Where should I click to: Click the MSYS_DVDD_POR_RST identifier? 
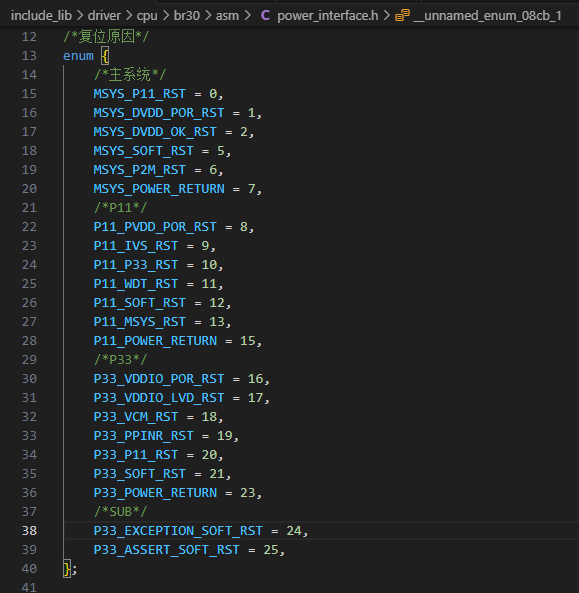pos(159,113)
